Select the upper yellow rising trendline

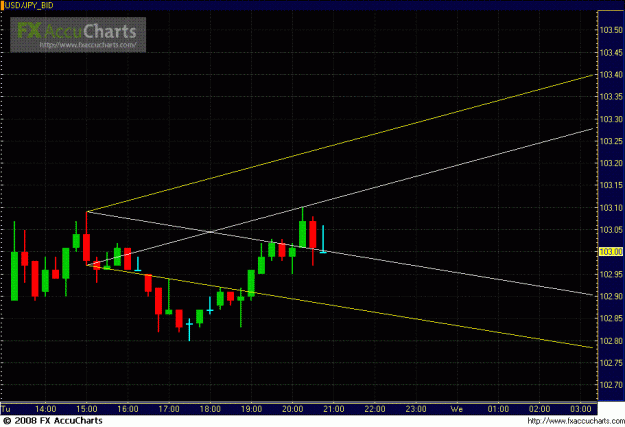[340, 143]
